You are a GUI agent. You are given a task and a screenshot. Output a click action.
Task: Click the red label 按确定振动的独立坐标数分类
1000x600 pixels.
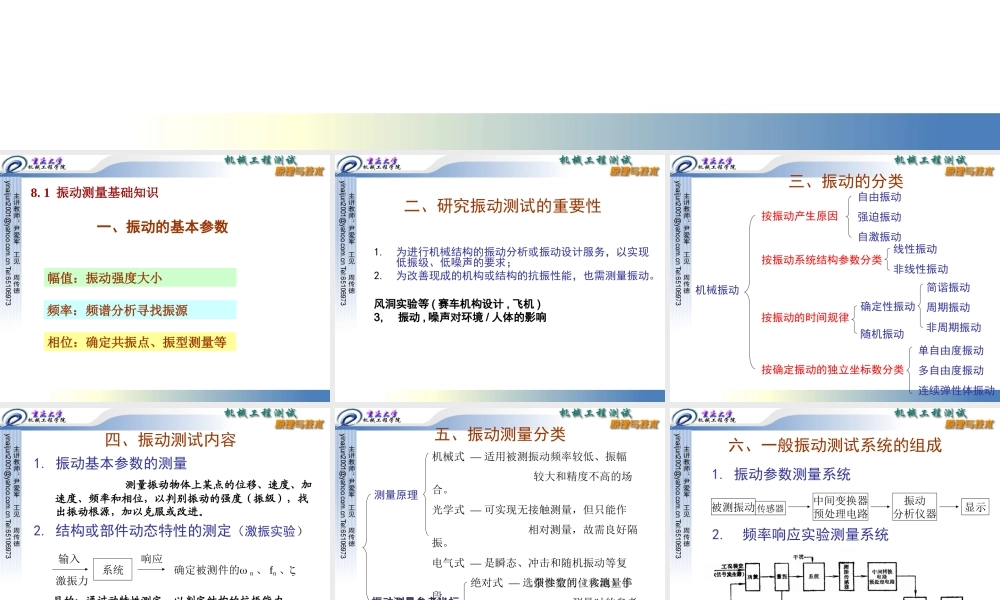coord(832,370)
